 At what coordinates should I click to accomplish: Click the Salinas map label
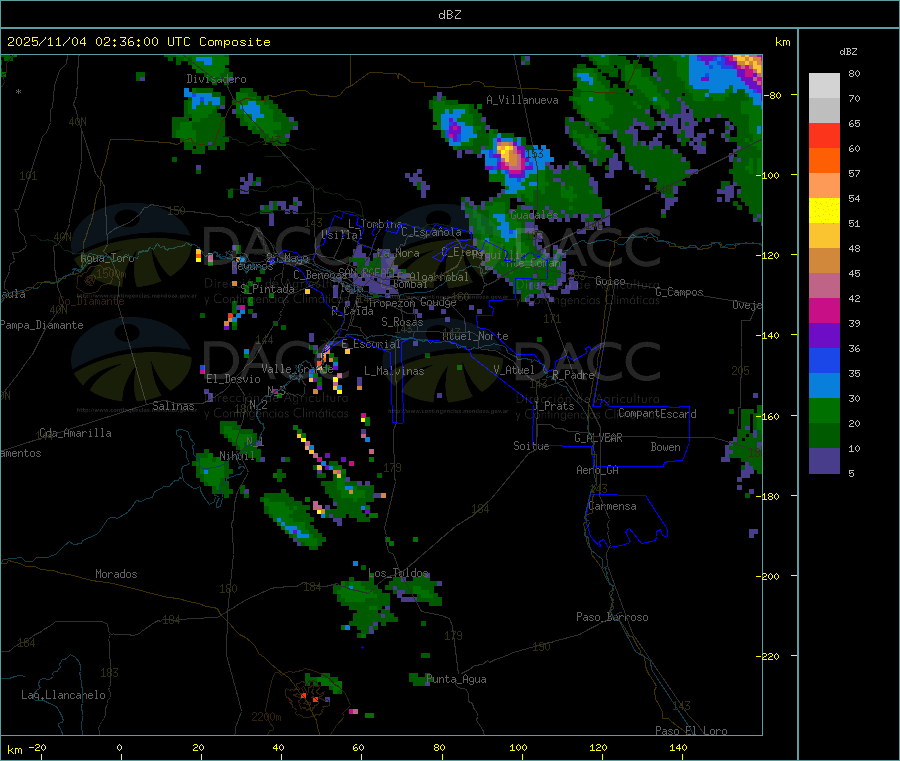[173, 406]
